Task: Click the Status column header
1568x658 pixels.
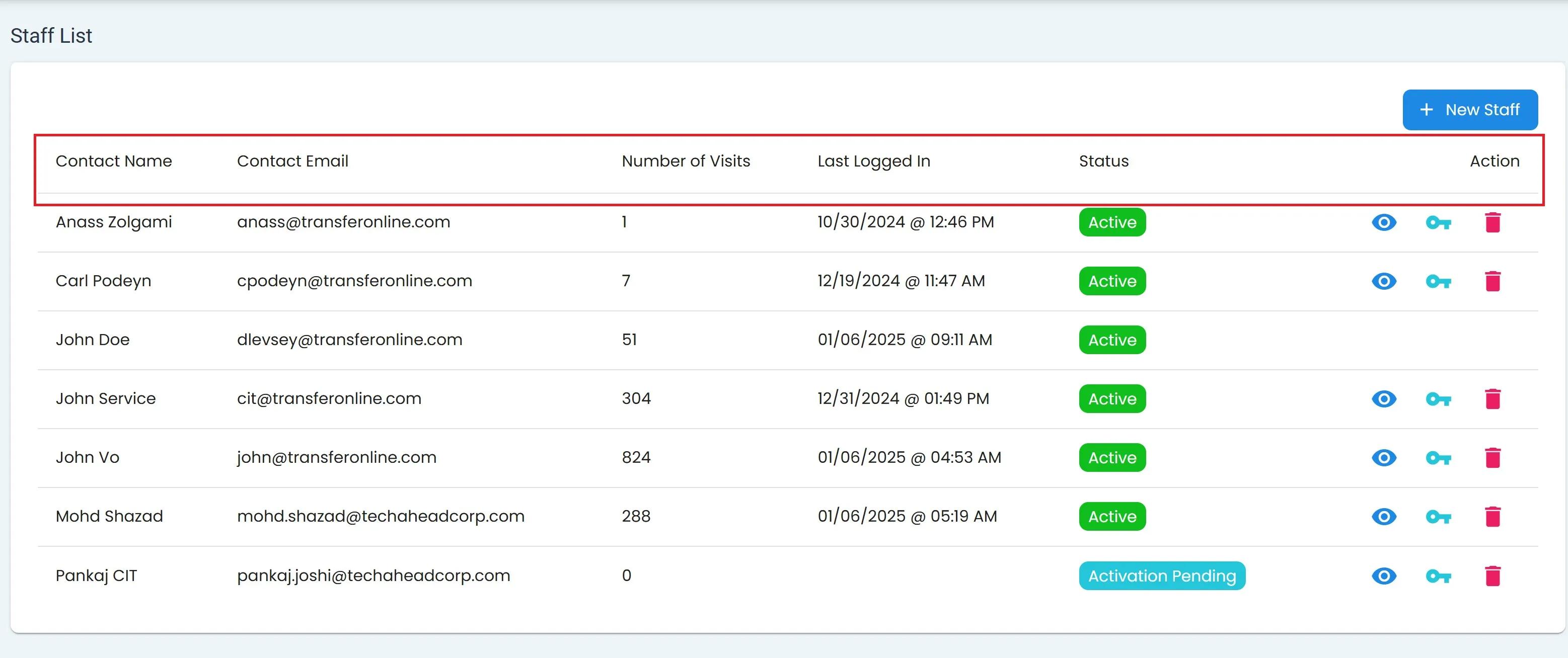Action: 1103,161
